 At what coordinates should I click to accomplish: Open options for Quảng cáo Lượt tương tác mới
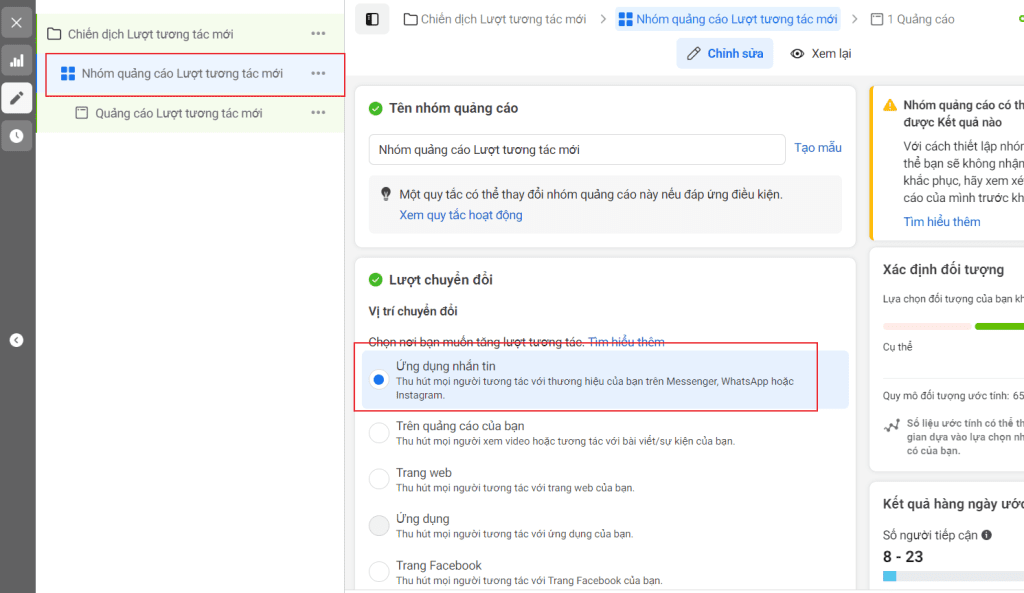(318, 112)
